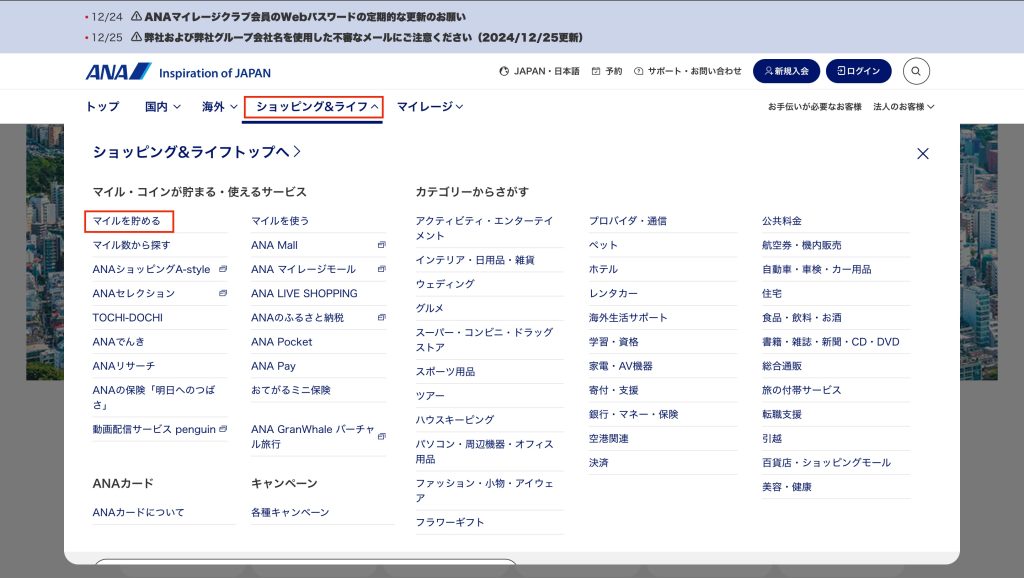The width and height of the screenshot is (1024, 578).
Task: Open 法人のお客様 corporate dropdown
Action: pyautogui.click(x=903, y=106)
